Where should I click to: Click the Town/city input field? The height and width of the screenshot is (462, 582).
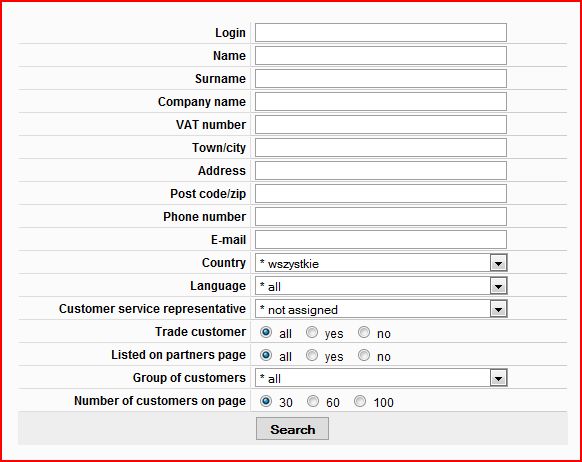380,148
